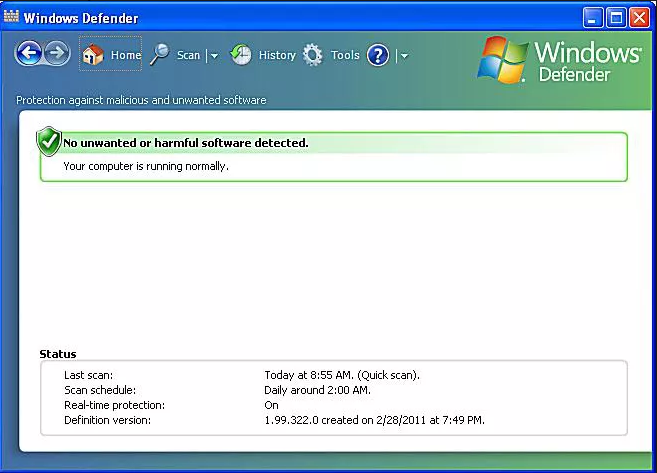Minimize the Windows Defender window
The image size is (657, 473).
point(592,18)
